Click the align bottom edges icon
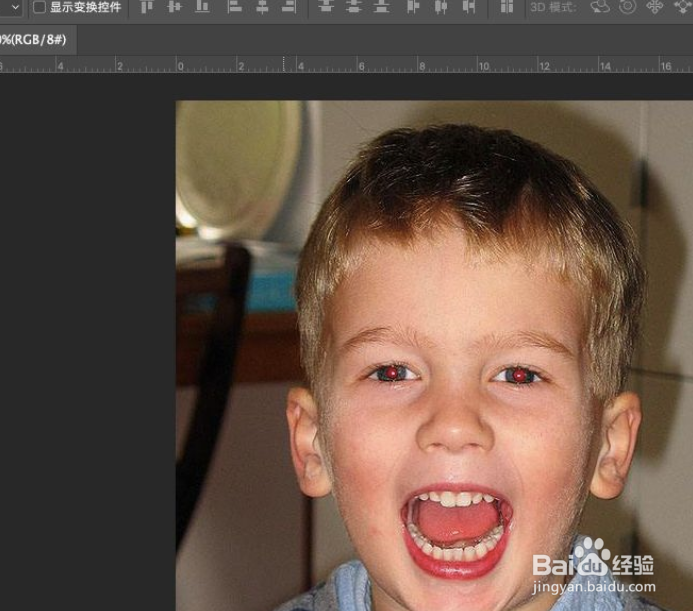The width and height of the screenshot is (693, 611). pos(202,6)
